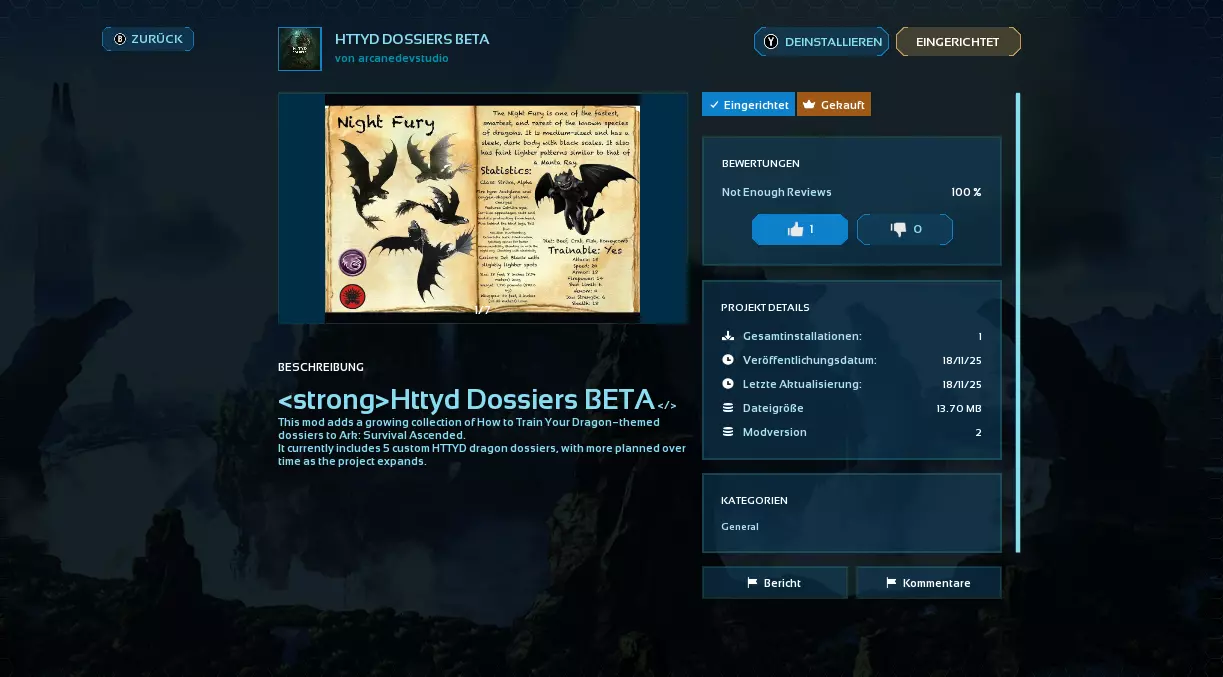Click the General category label
Image resolution: width=1223 pixels, height=677 pixels.
pos(740,526)
